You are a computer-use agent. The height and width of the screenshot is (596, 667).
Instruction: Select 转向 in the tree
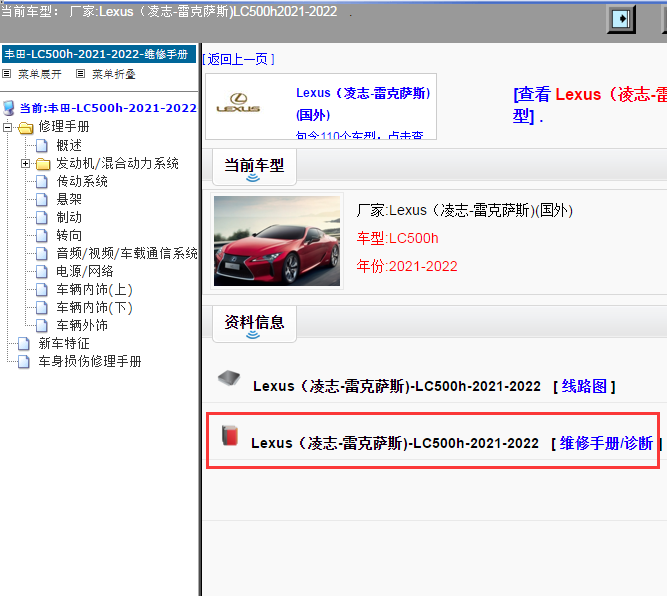coord(69,235)
